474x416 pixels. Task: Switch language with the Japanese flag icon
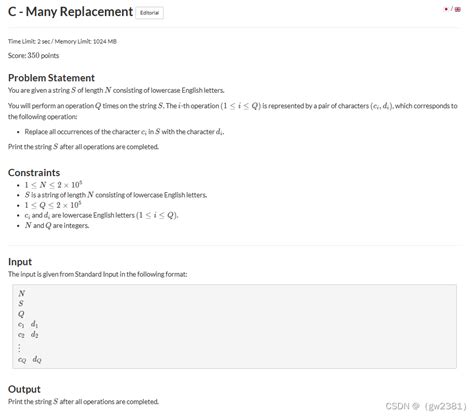[446, 9]
